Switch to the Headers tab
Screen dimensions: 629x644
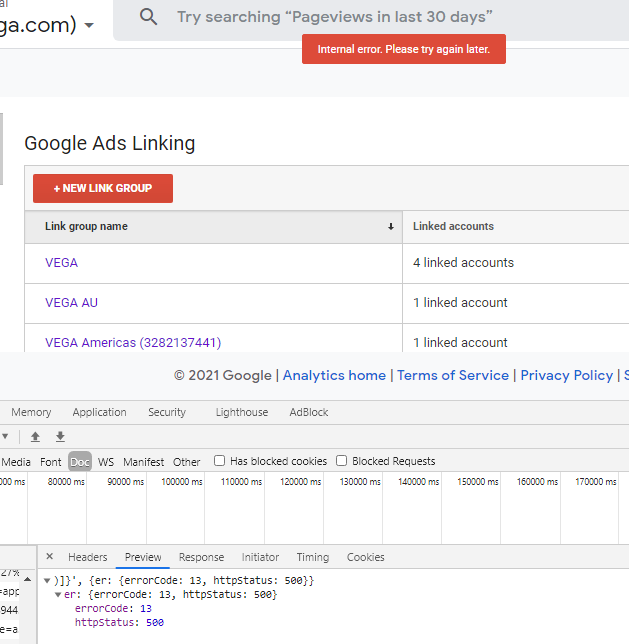pos(88,557)
